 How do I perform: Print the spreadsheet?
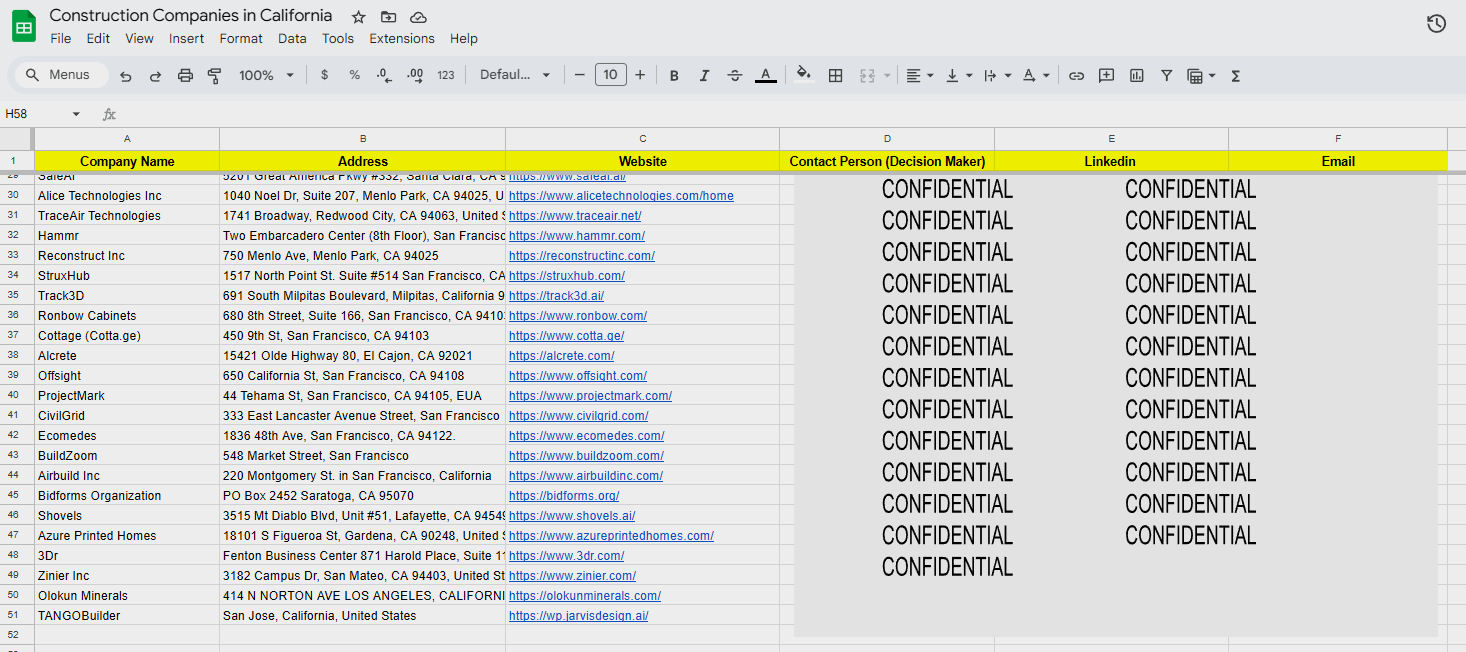click(185, 75)
